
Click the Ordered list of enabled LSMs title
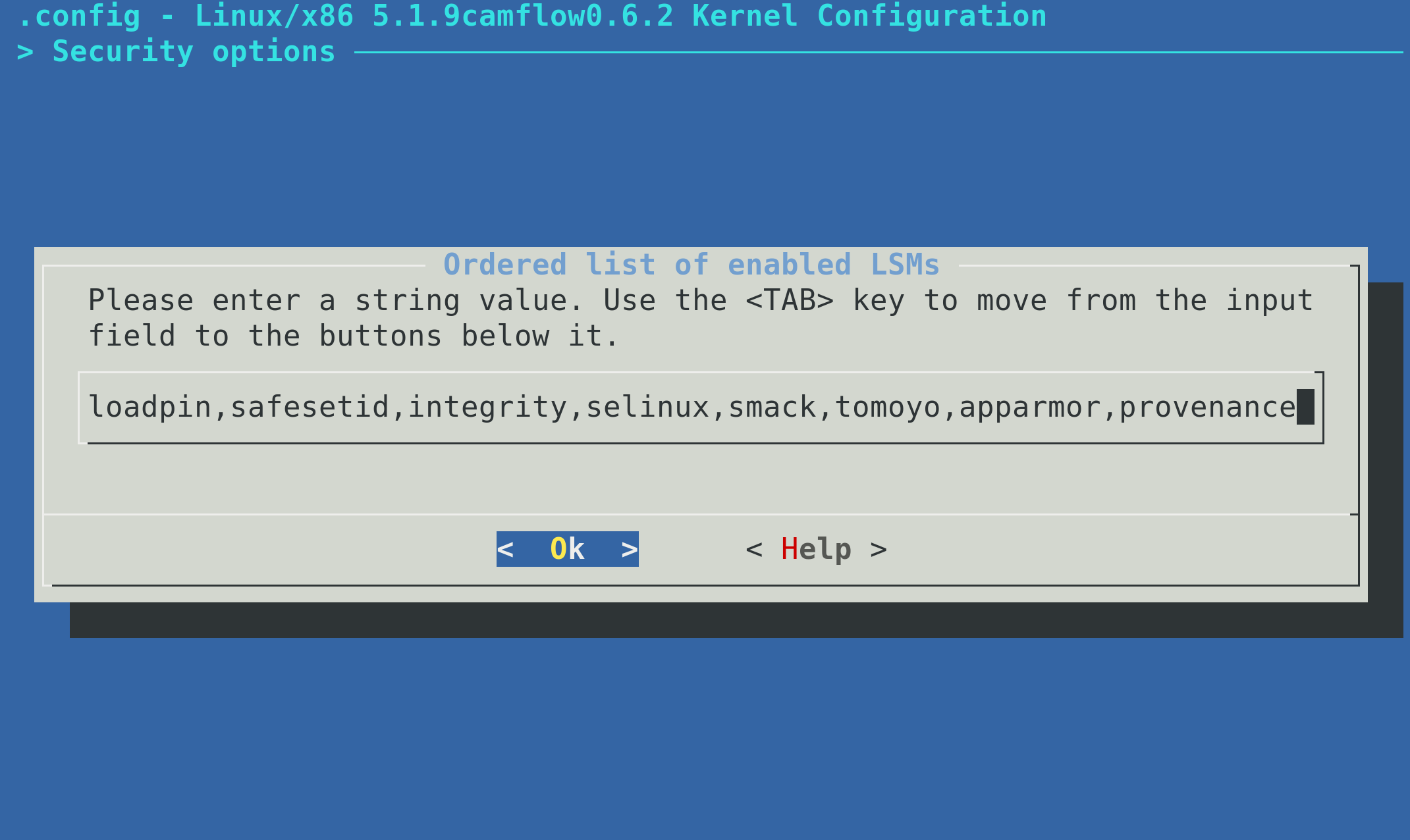[x=691, y=265]
